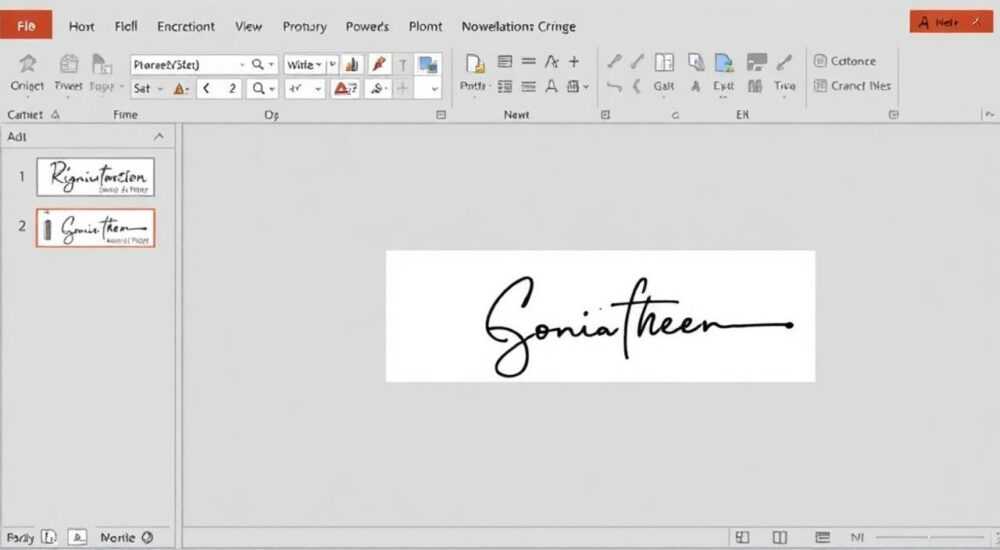Click the magnifier over page icon
Image resolution: width=1000 pixels, height=550 pixels.
click(696, 61)
